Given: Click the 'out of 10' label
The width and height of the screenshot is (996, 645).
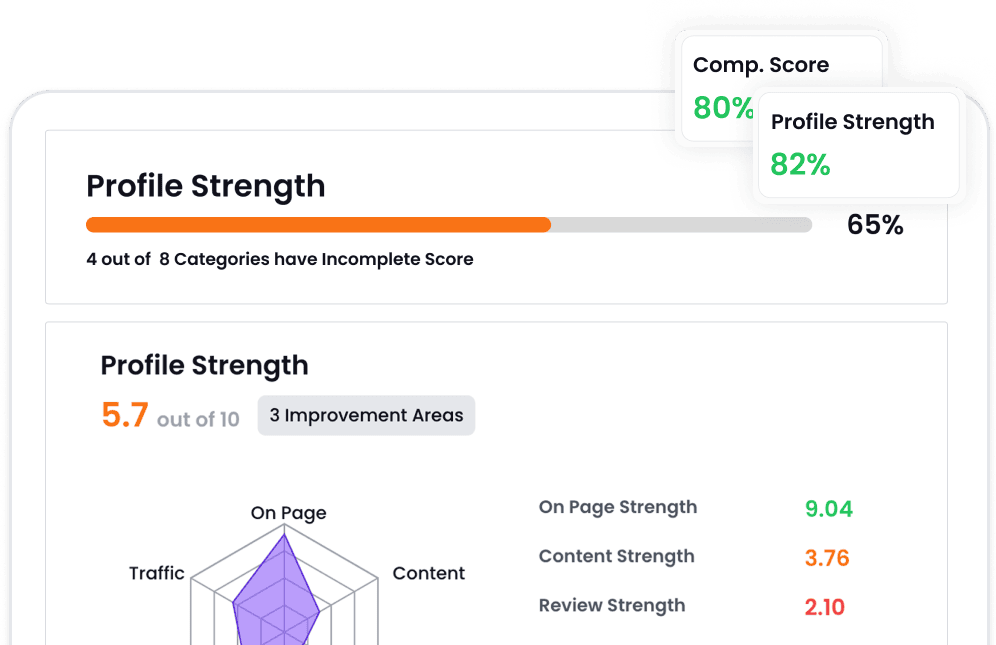Looking at the screenshot, I should [198, 419].
